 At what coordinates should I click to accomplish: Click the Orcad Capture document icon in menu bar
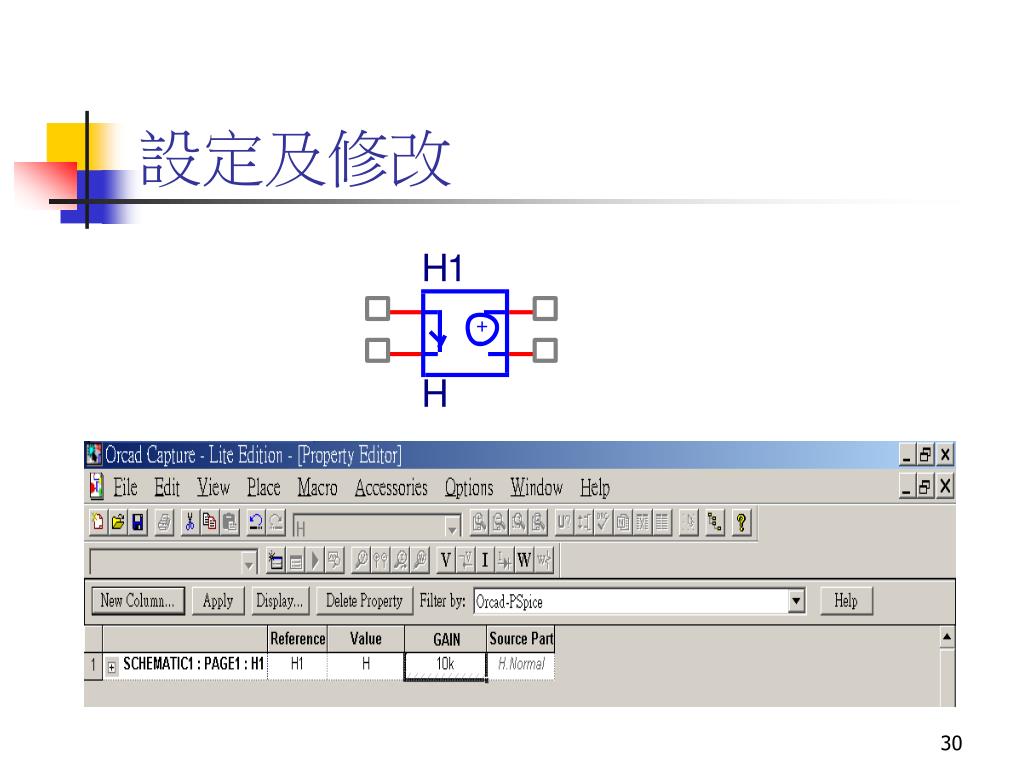[96, 487]
